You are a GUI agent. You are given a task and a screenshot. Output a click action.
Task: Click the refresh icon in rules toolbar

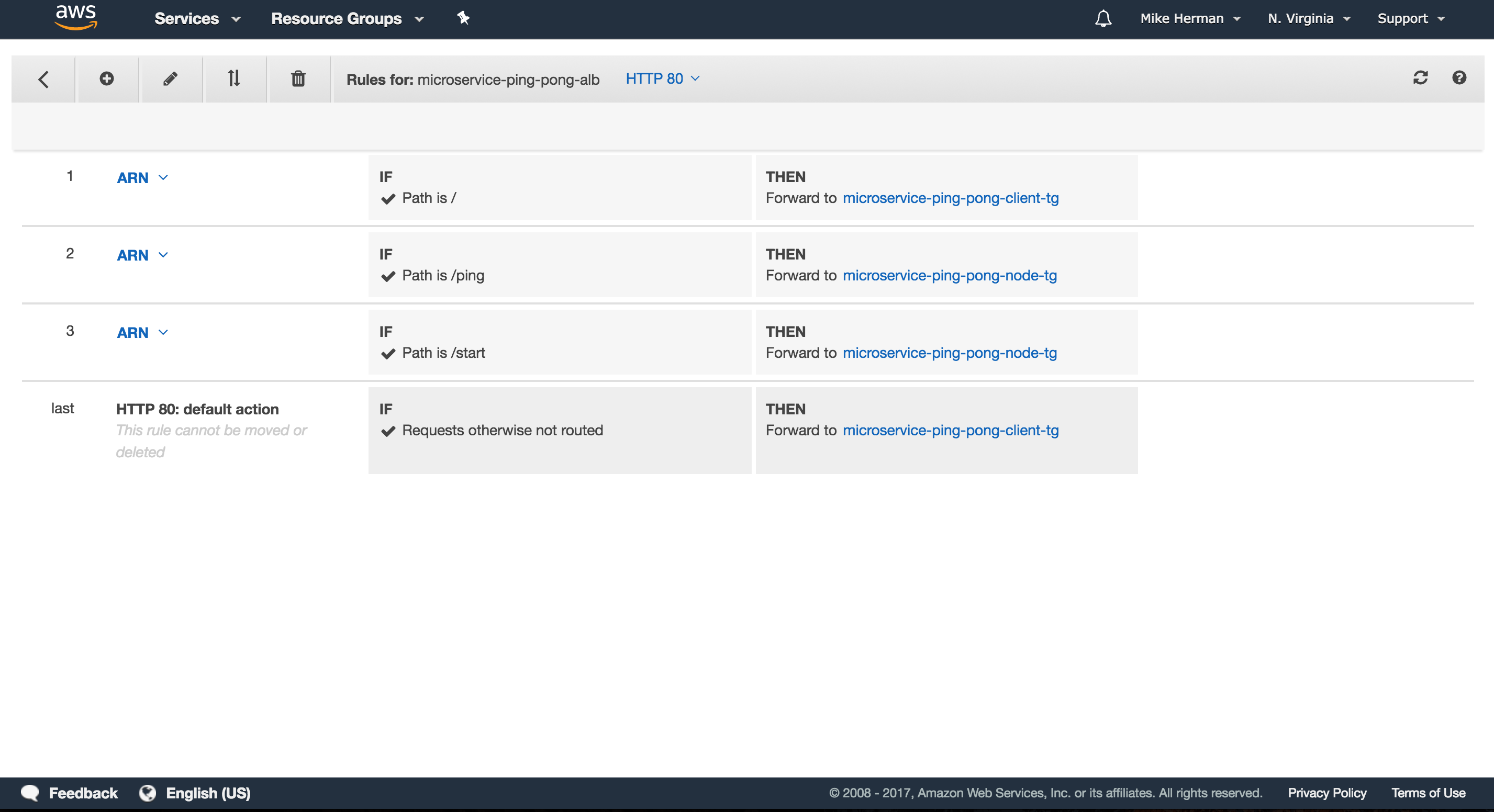pyautogui.click(x=1420, y=77)
